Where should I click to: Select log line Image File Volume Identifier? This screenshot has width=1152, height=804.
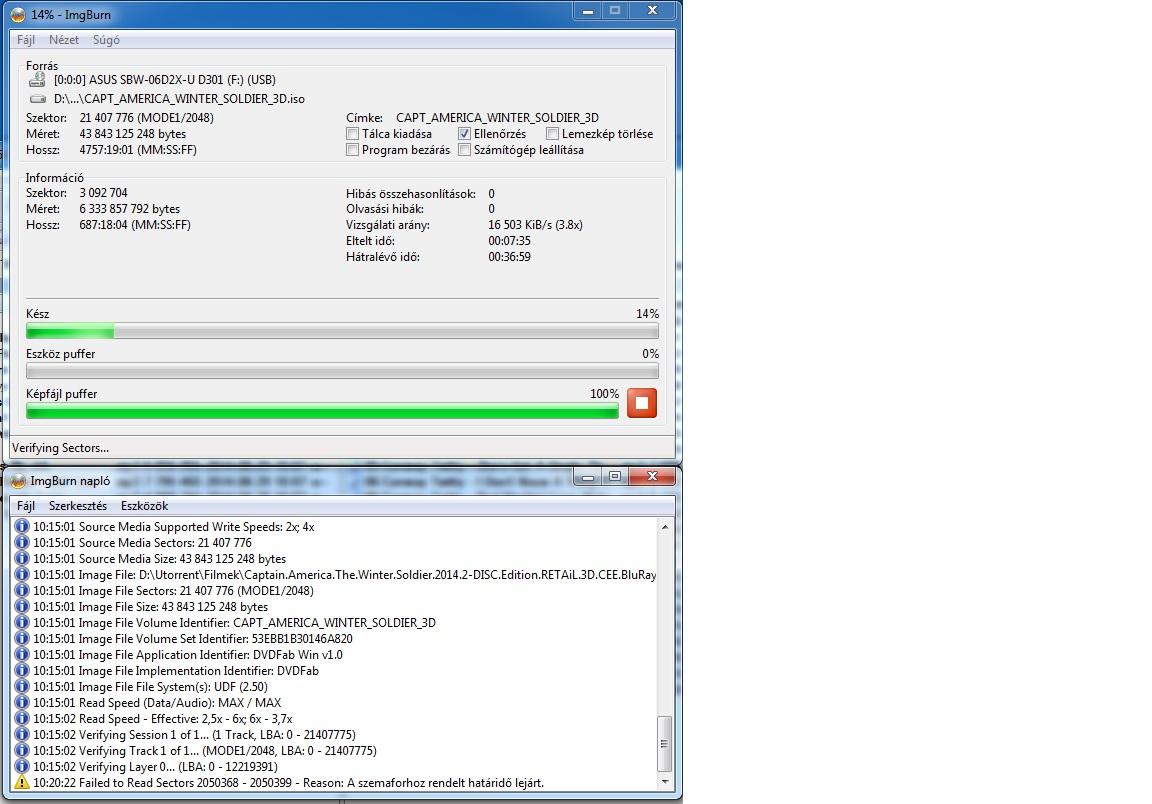pos(234,622)
